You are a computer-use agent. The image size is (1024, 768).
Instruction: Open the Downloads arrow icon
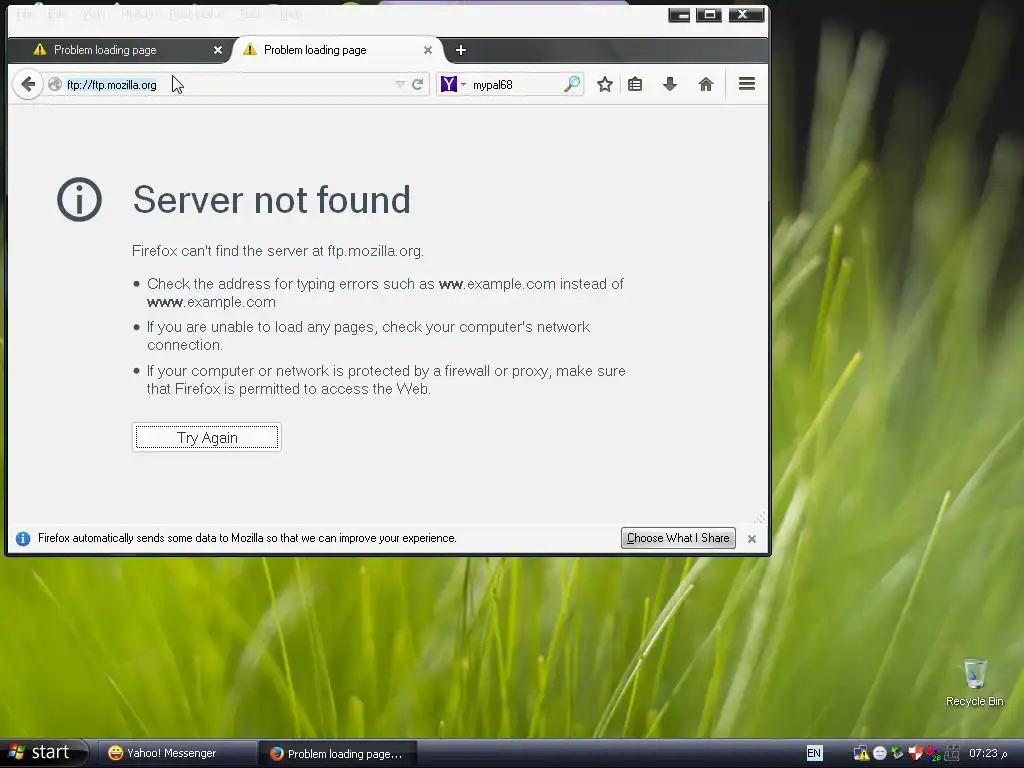tap(670, 84)
